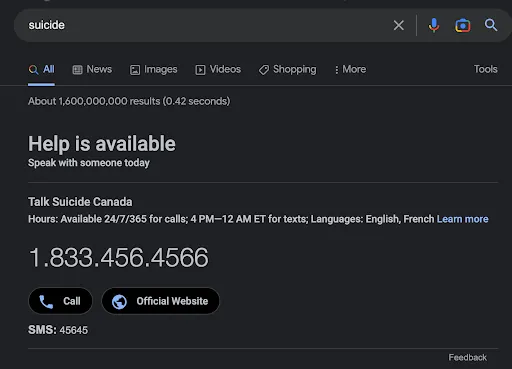Click the results count text
512x369 pixels.
[129, 101]
